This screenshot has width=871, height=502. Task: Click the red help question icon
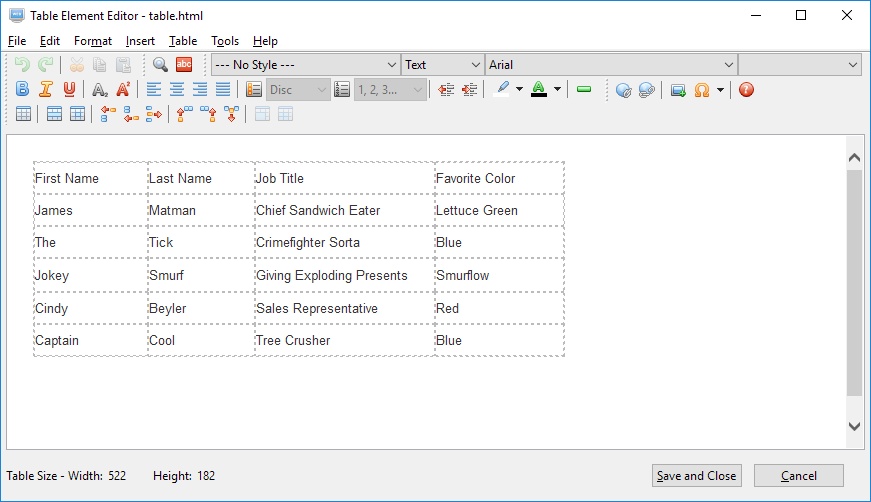(x=747, y=89)
